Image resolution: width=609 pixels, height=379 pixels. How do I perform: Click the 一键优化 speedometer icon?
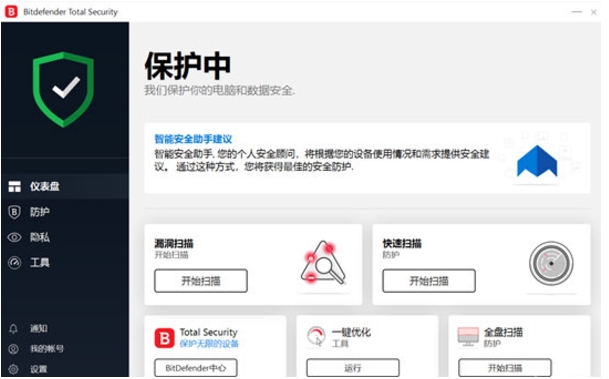pos(316,336)
